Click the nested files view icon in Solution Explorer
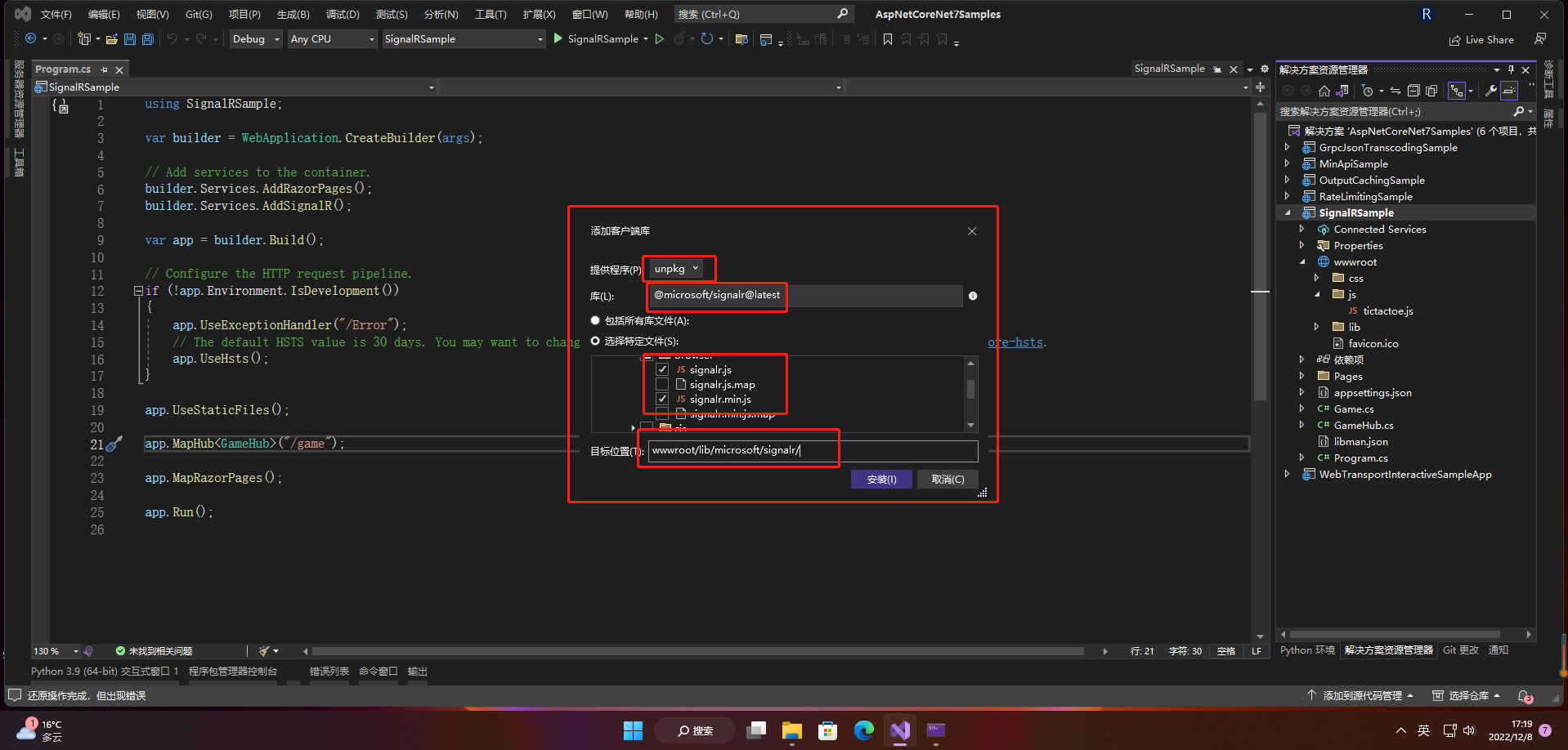This screenshot has width=1568, height=750. [1457, 91]
